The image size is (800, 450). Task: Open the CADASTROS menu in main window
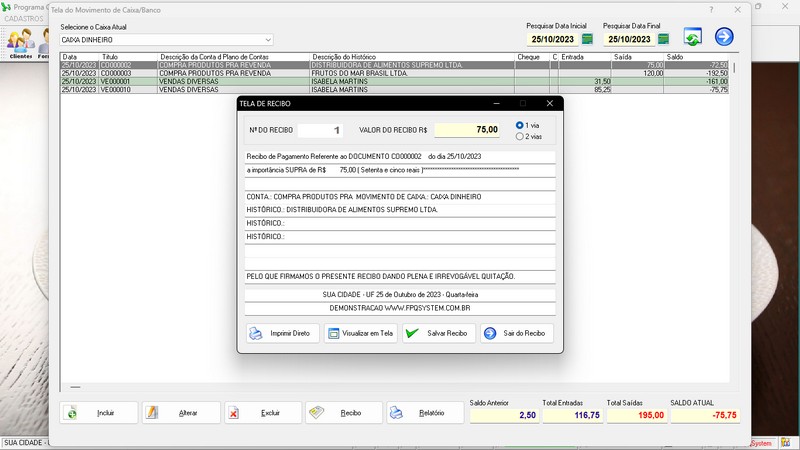[x=24, y=18]
